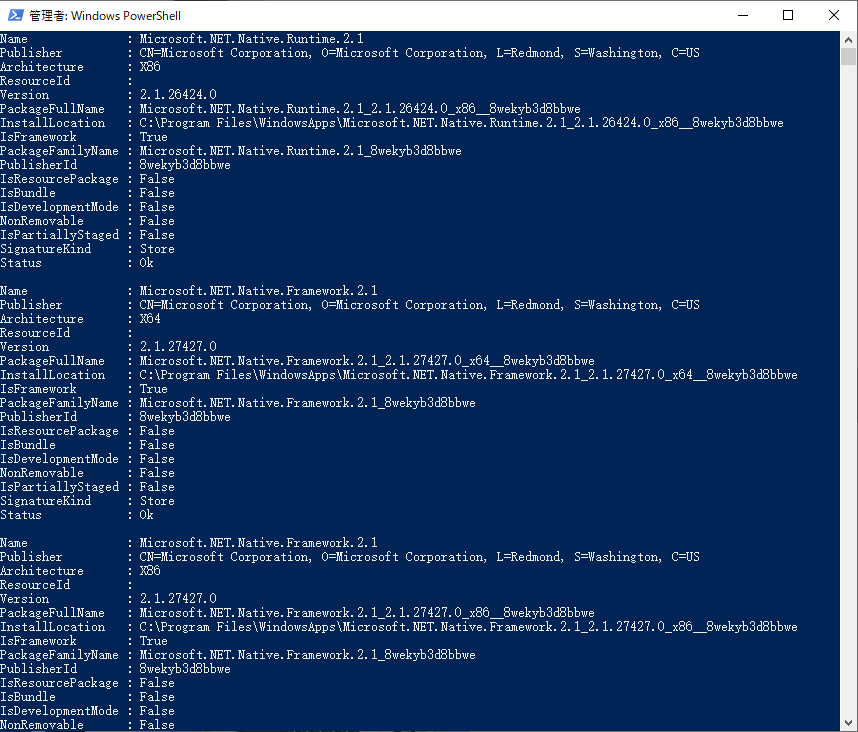Viewport: 858px width, 732px height.
Task: Click the window title text "Windows PowerShell"
Action: coord(126,16)
